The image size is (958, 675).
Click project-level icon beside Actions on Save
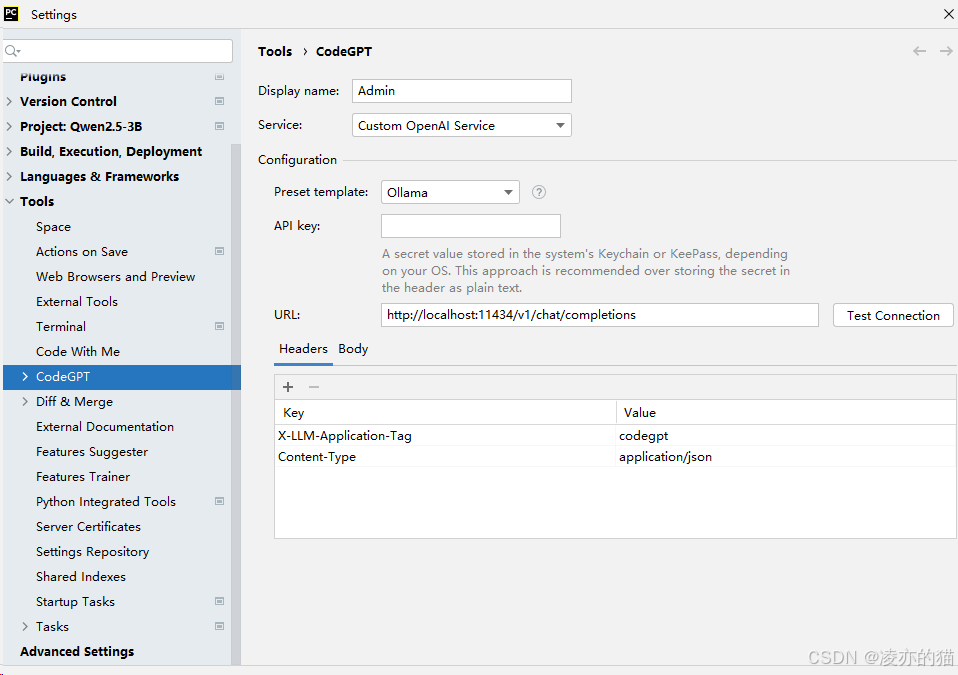tap(219, 252)
